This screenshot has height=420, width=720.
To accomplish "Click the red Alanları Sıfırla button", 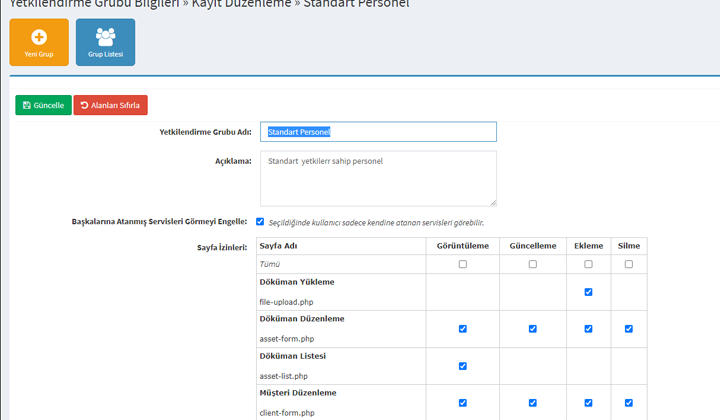I will click(110, 105).
